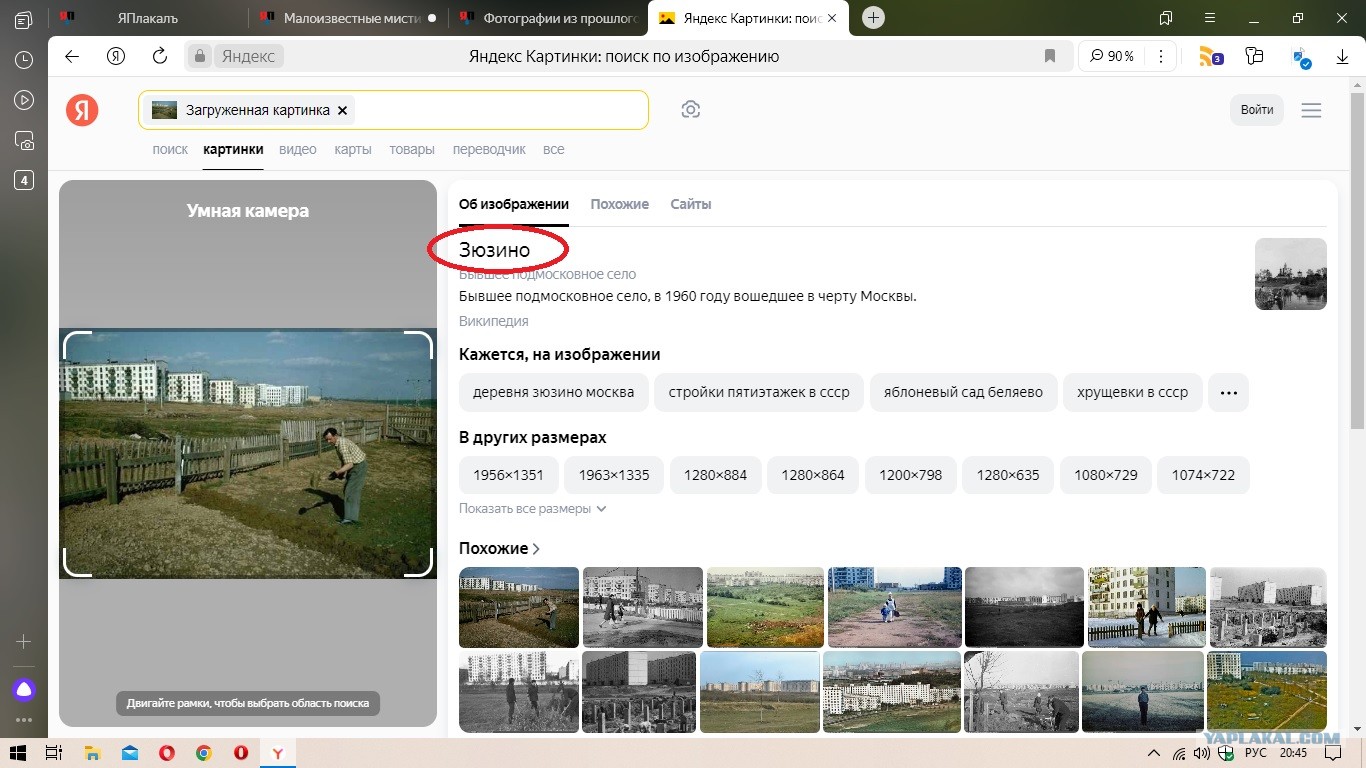Search 'стройки пятиэтажек в ссср' suggestion
Viewport: 1366px width, 768px height.
[x=759, y=392]
